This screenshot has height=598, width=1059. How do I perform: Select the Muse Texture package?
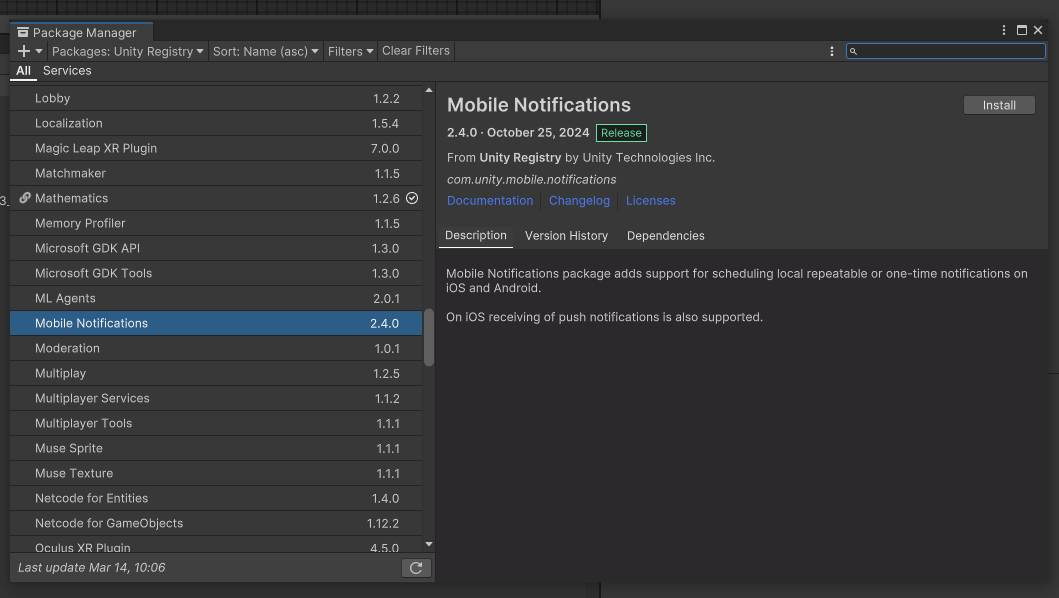216,474
